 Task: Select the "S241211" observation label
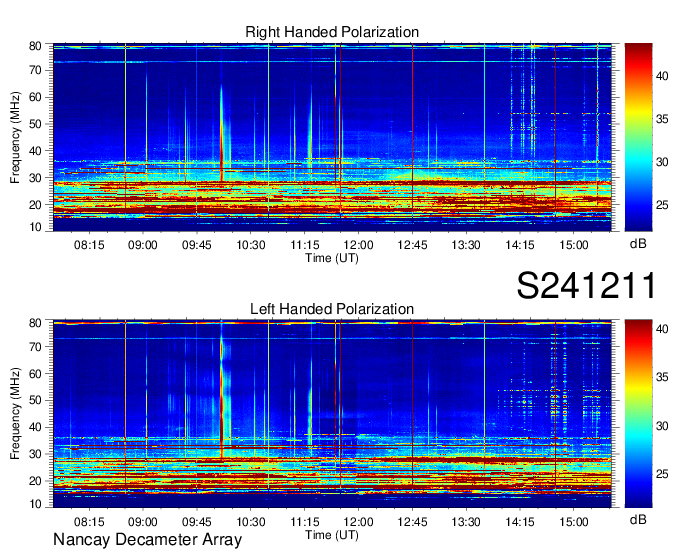coord(586,285)
